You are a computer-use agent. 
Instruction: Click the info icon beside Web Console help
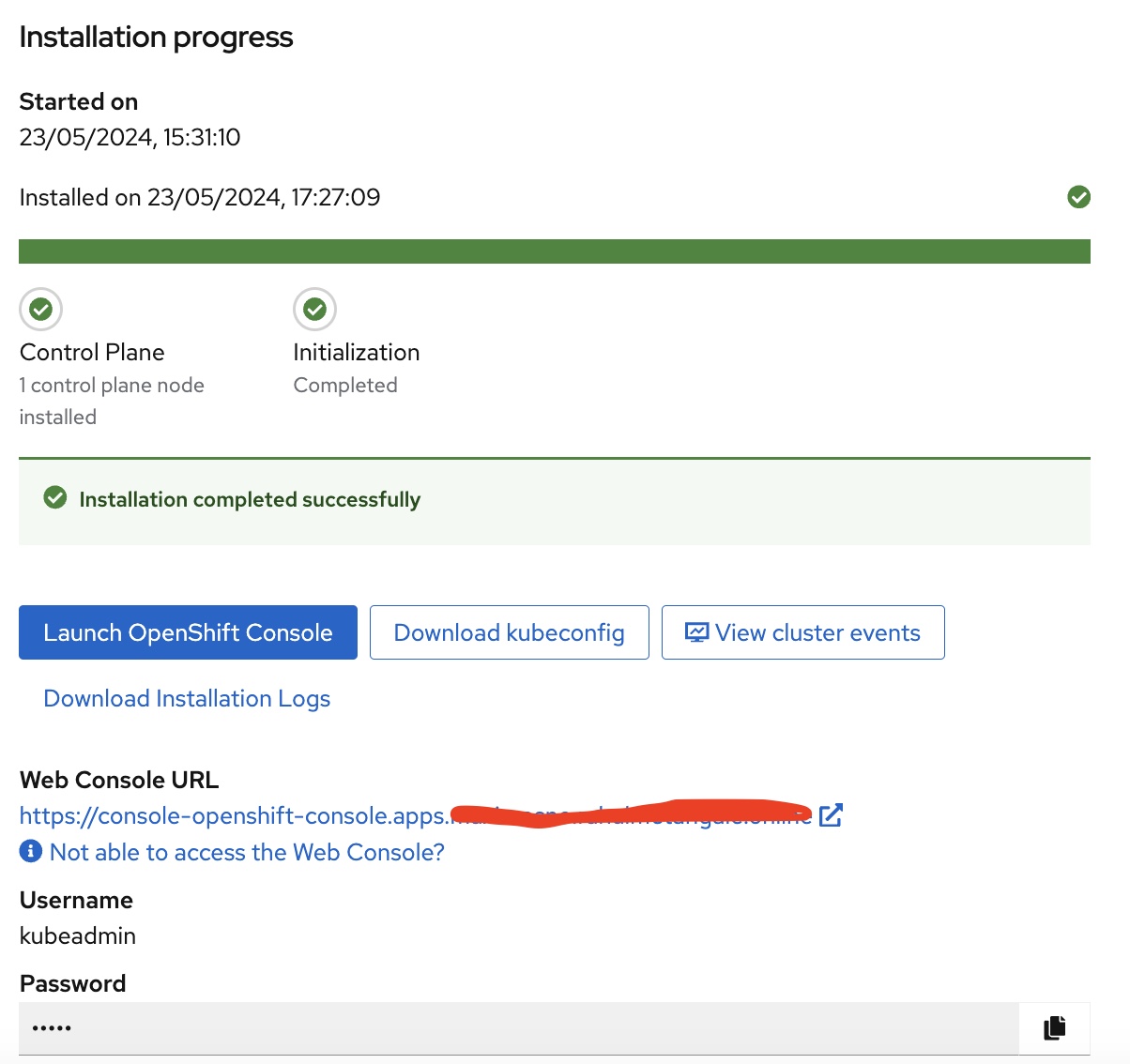click(31, 851)
